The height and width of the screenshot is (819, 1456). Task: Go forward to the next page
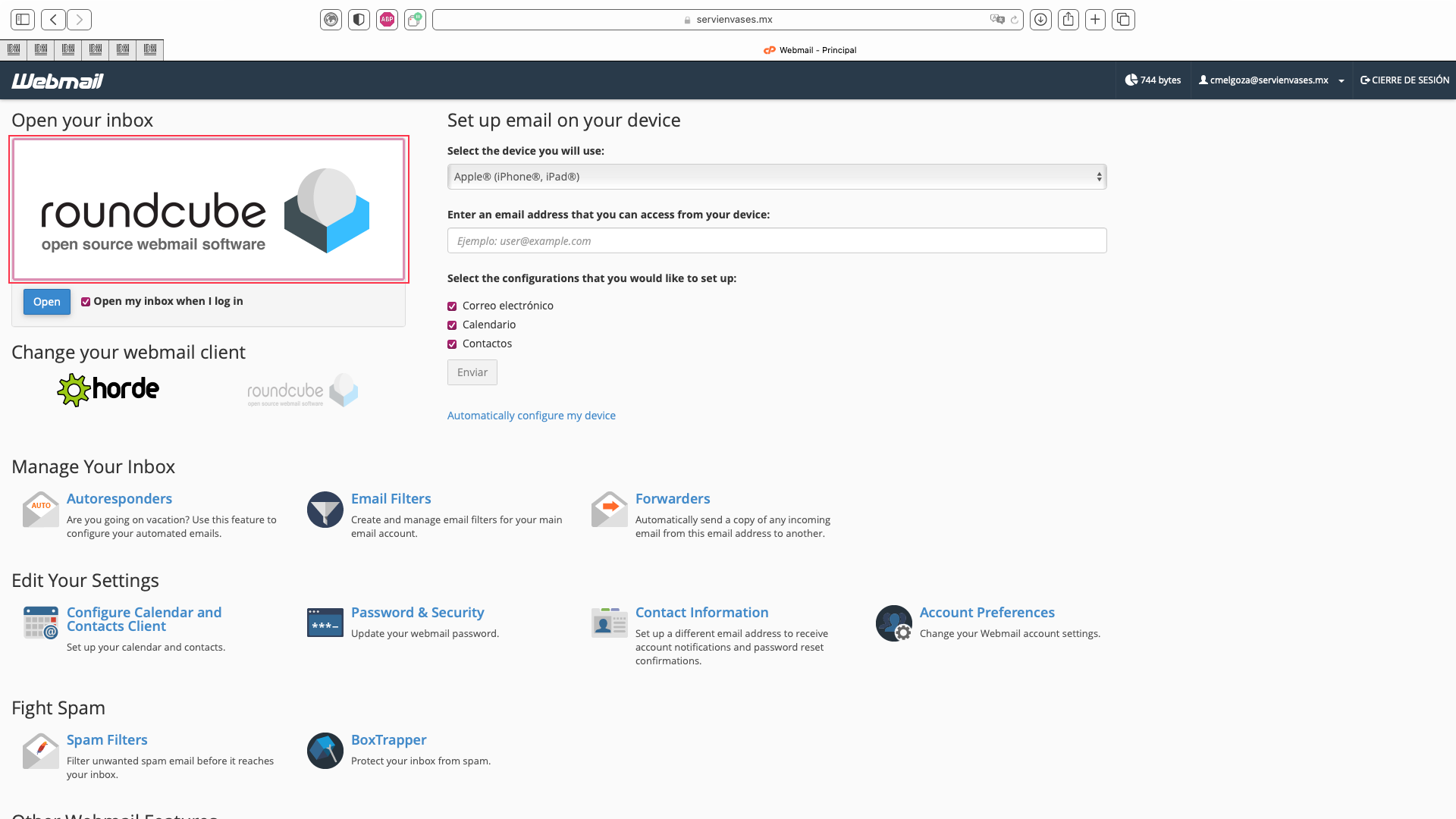pyautogui.click(x=79, y=20)
